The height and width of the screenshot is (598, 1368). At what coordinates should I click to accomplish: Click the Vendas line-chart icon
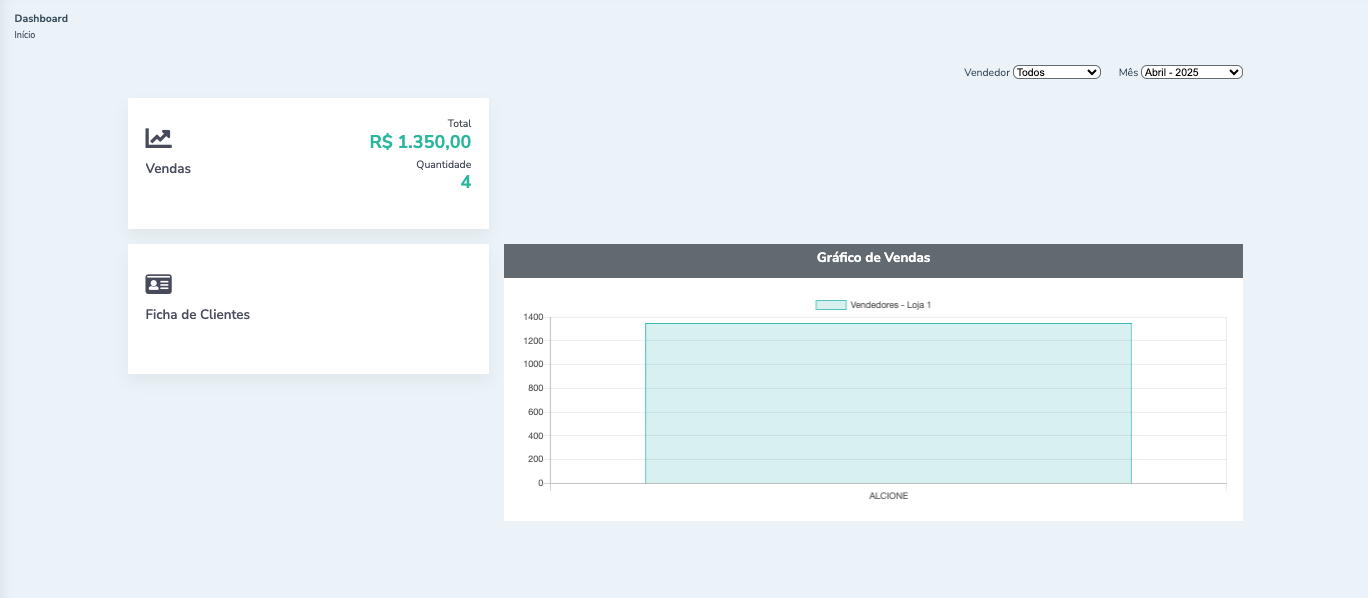[x=158, y=138]
